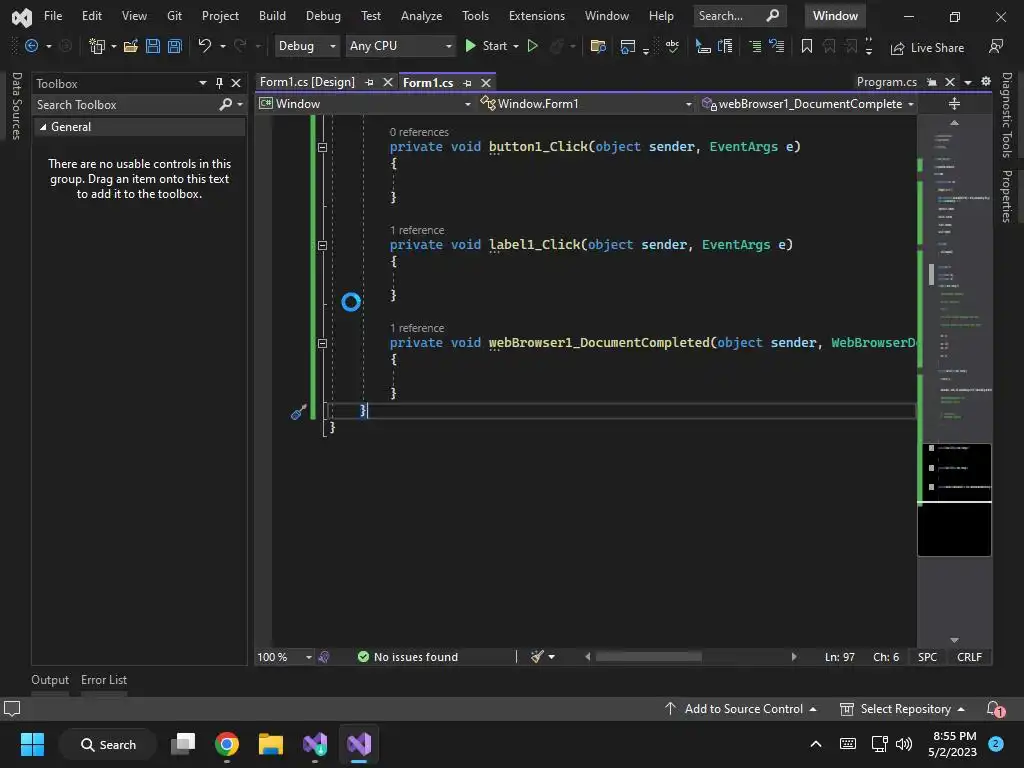Click the comment out selected lines icon
1024x768 pixels.
754,46
